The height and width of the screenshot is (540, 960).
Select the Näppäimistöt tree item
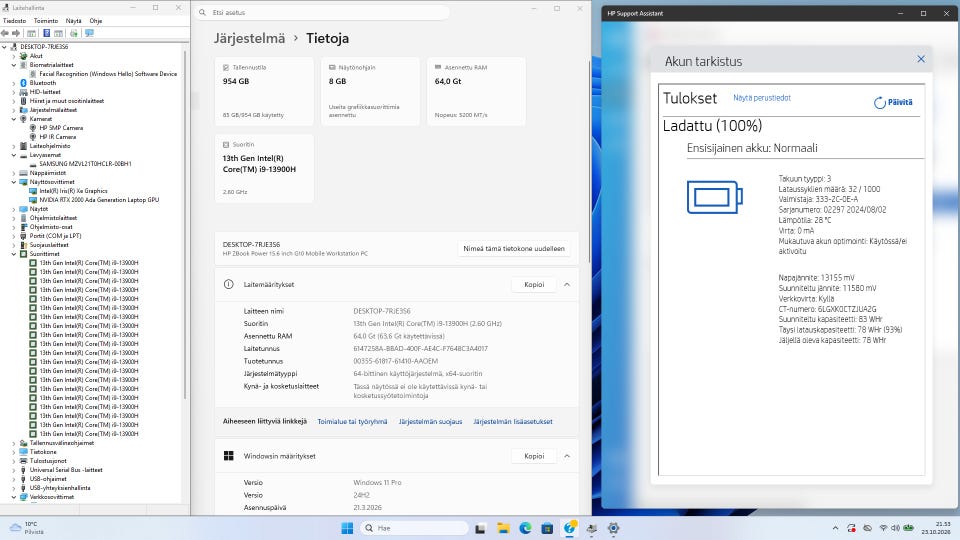[47, 173]
